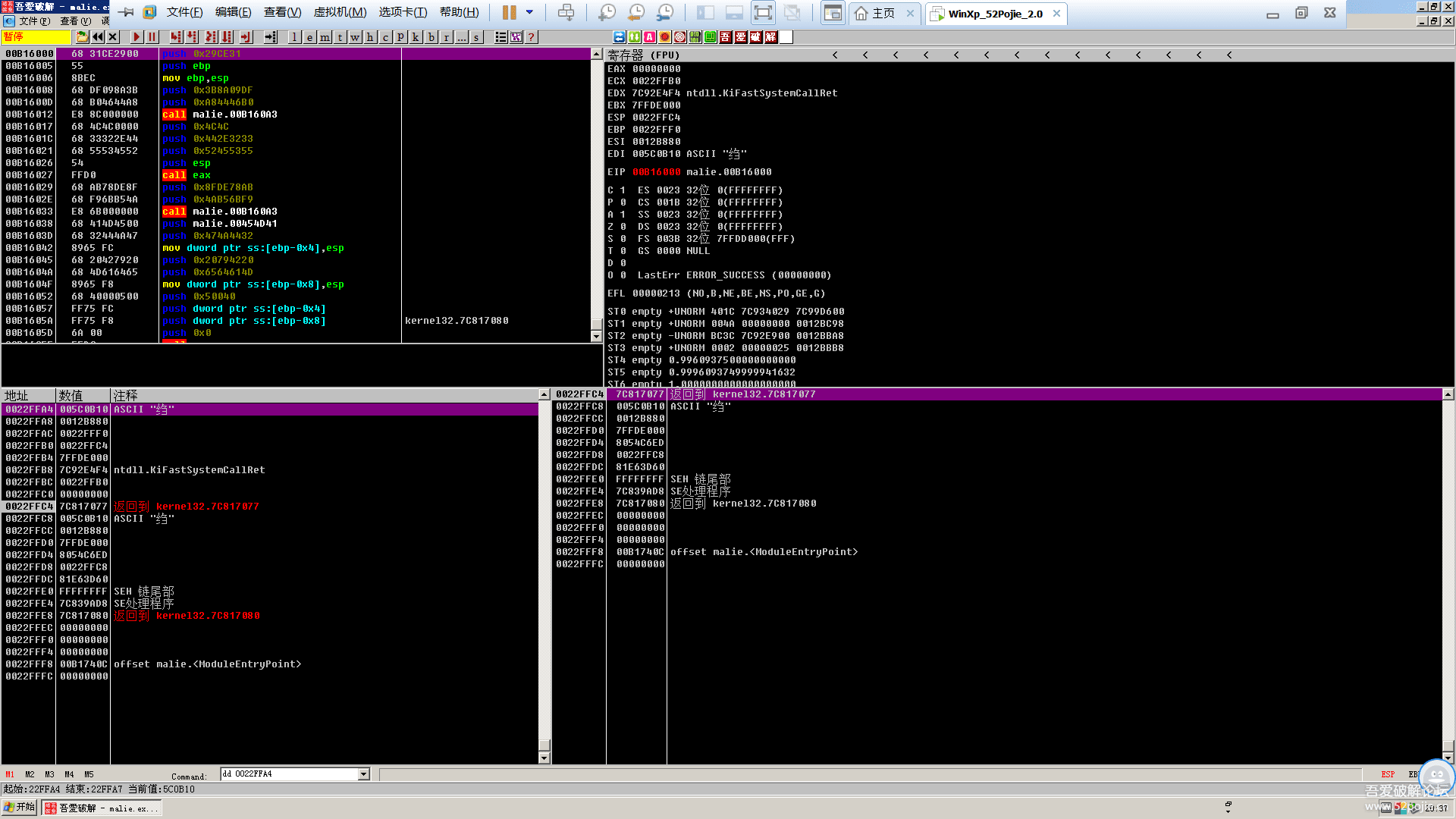Image resolution: width=1456 pixels, height=819 pixels.
Task: Open the Command bar dropdown arrow
Action: [x=363, y=774]
